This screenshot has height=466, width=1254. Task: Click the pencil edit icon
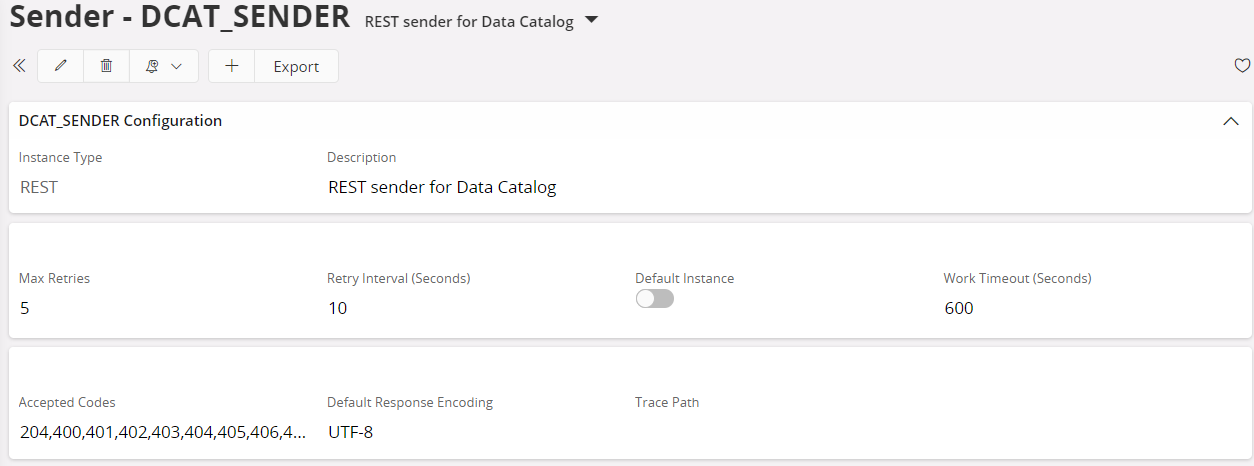pyautogui.click(x=61, y=66)
